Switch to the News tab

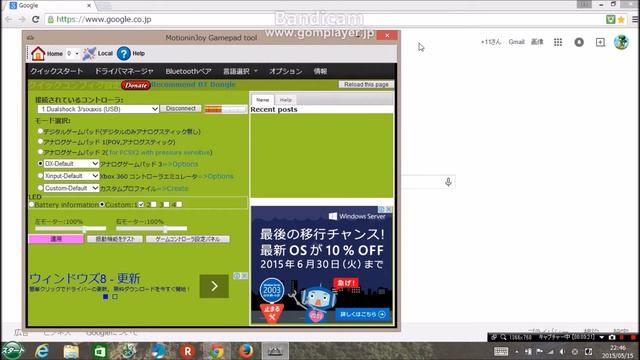coord(262,100)
